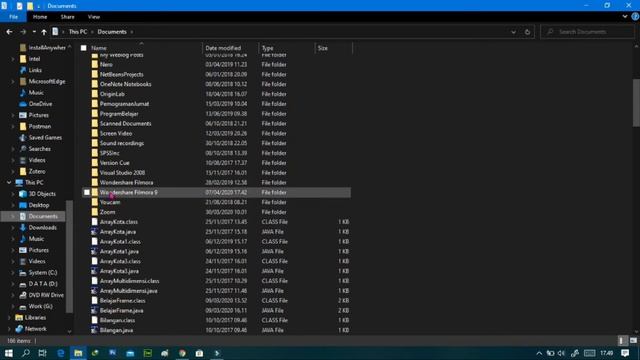Expand the ribbon with the chevron
640x360 pixels.
point(625,17)
